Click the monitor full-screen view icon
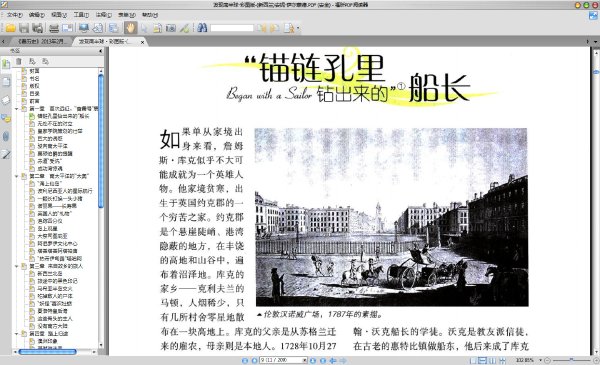 point(84,28)
